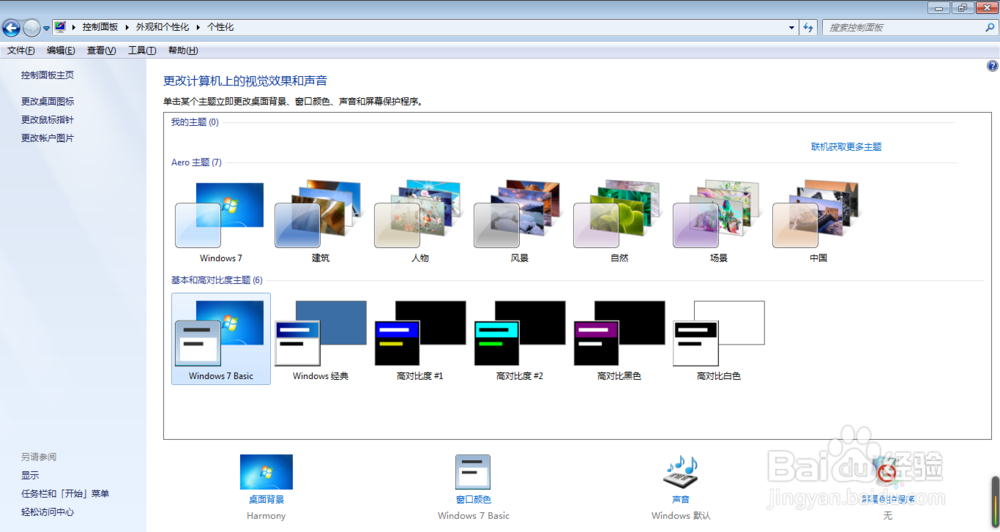Click 控制面板 in the breadcrumb path

pyautogui.click(x=100, y=27)
